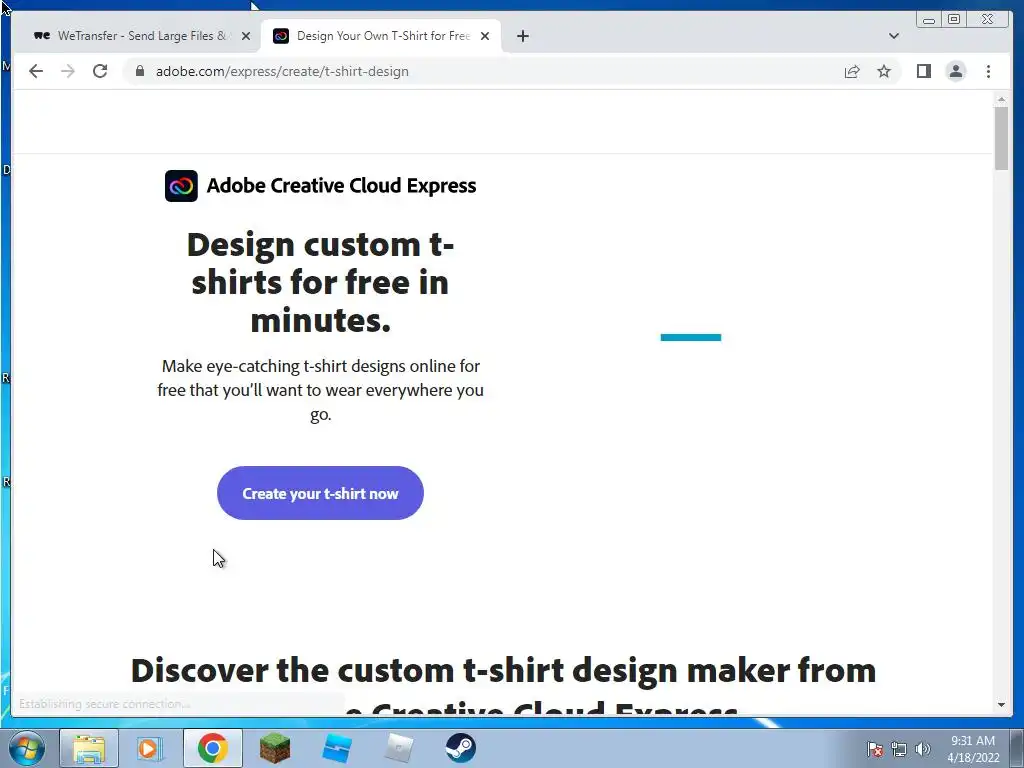The width and height of the screenshot is (1024, 768).
Task: Close the WeTransfer tab
Action: pyautogui.click(x=246, y=36)
